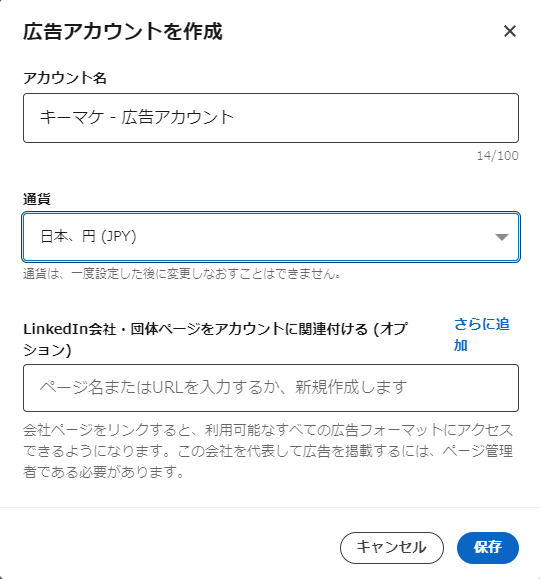Focus the ページ名またはURL input field
Screen dimensions: 540x579
pyautogui.click(x=271, y=388)
